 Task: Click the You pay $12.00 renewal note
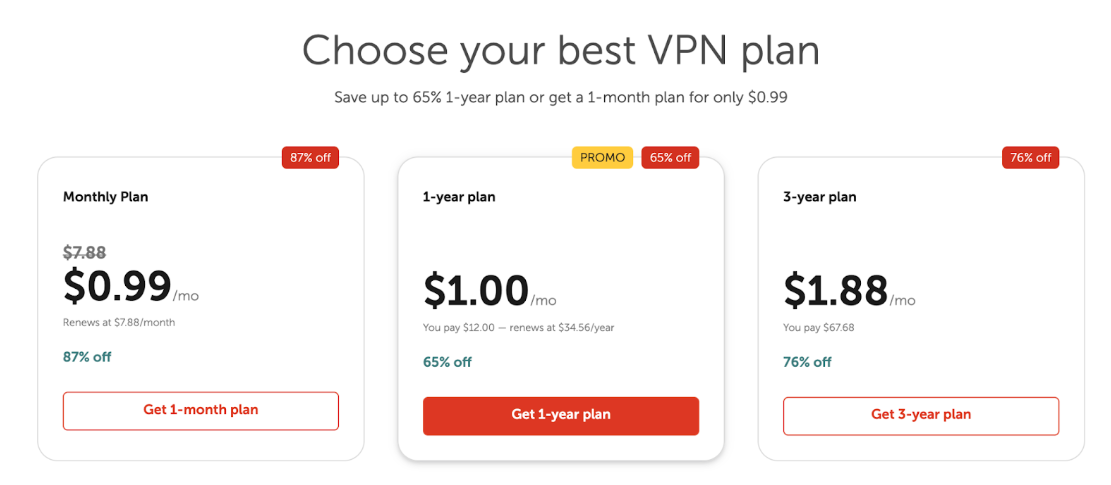[x=516, y=327]
